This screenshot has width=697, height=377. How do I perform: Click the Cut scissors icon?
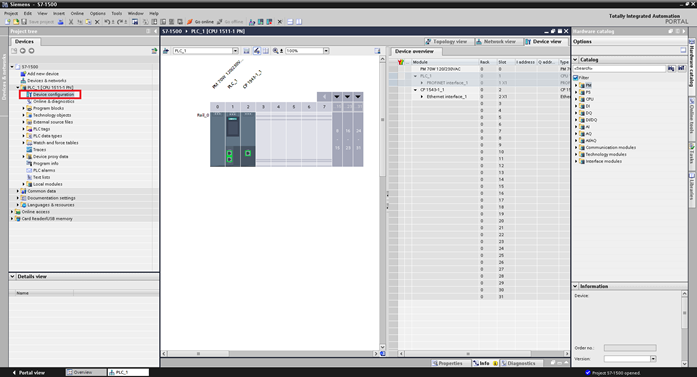71,21
